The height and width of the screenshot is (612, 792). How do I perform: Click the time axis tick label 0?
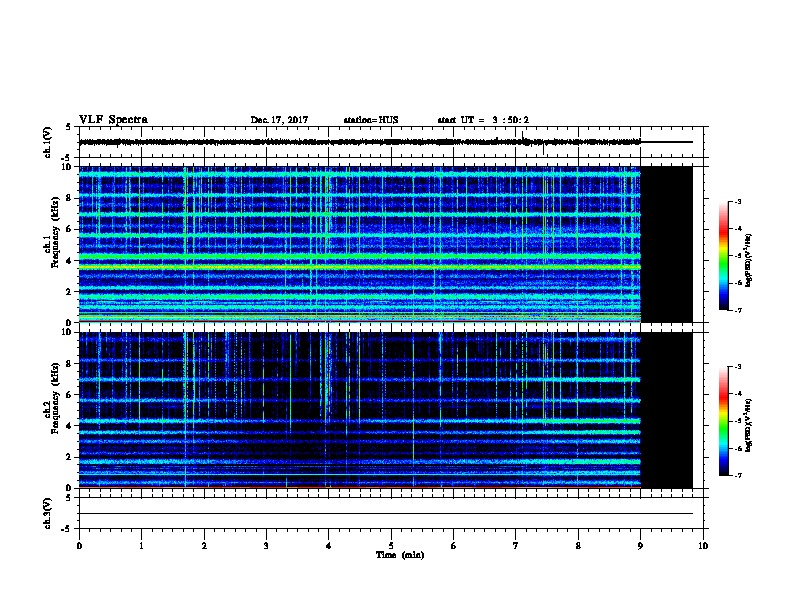coord(79,546)
